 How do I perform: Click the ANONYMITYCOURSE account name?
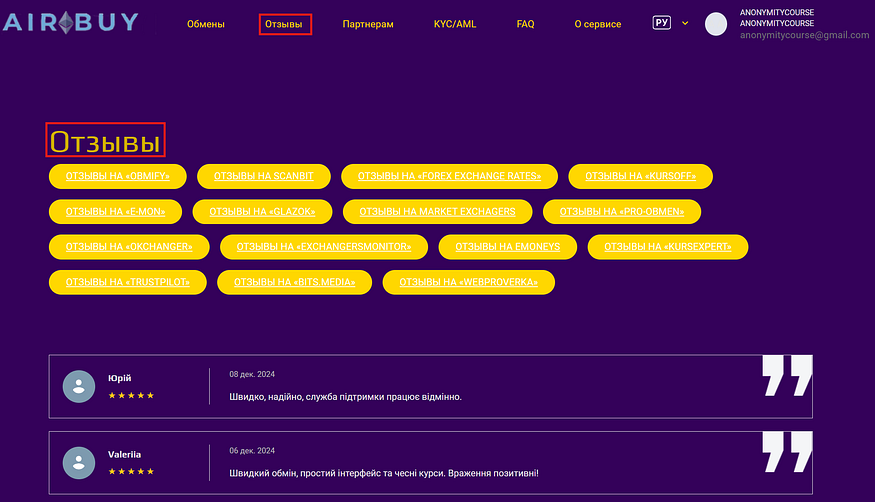777,18
